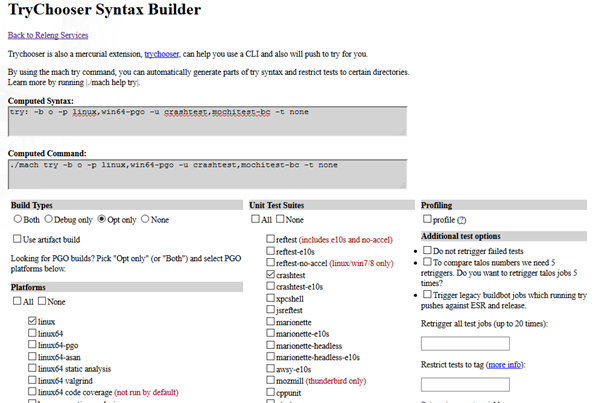Open the profile help question mark link
The image size is (596, 403).
coord(461,220)
